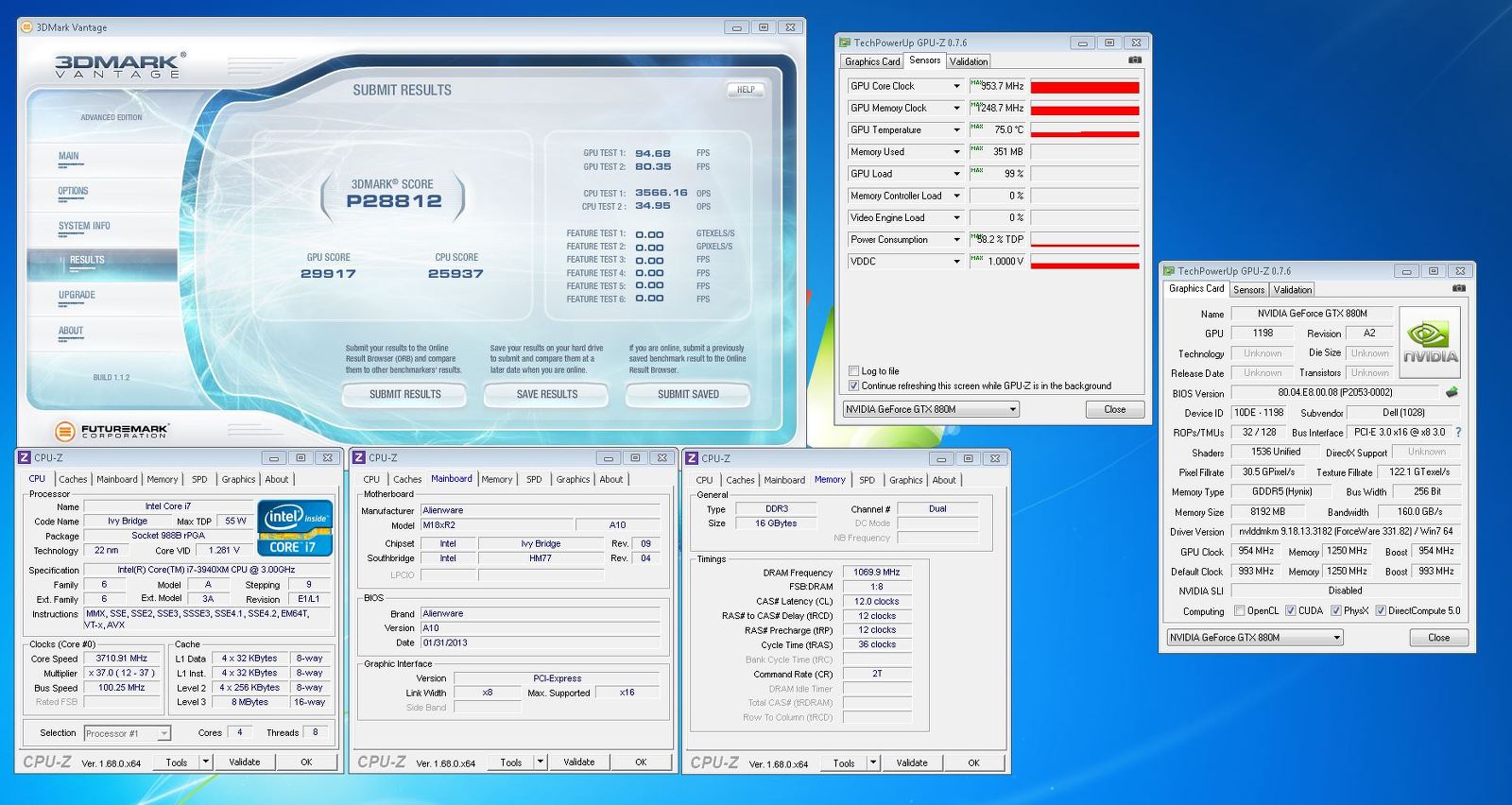Click Close in GPU-Z Sensors window
The width and height of the screenshot is (1512, 805).
point(1114,409)
